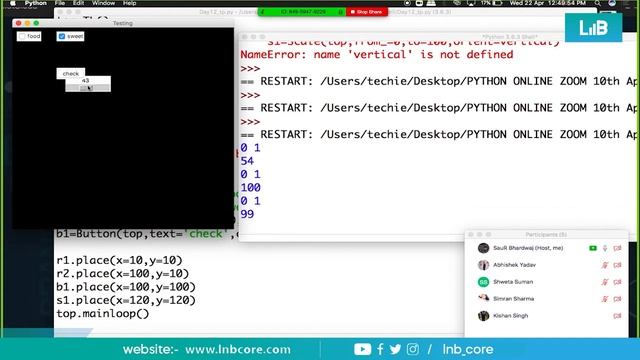The width and height of the screenshot is (640, 360).
Task: Click code line top.mainloop()
Action: [102, 313]
